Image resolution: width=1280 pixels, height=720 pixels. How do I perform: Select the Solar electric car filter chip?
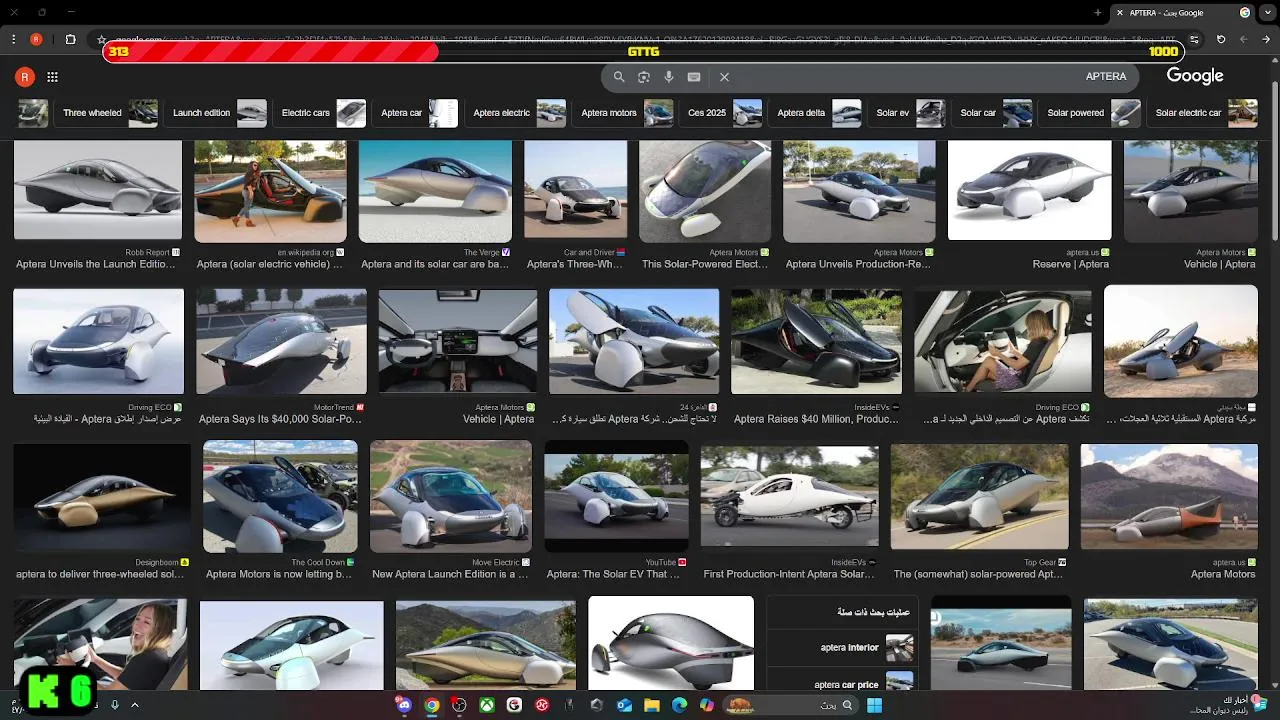pyautogui.click(x=1204, y=113)
